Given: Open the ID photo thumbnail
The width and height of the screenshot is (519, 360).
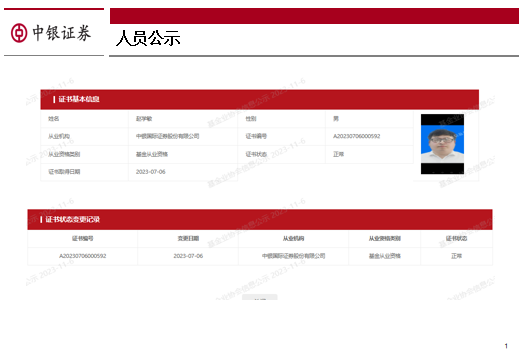Looking at the screenshot, I should coord(442,144).
